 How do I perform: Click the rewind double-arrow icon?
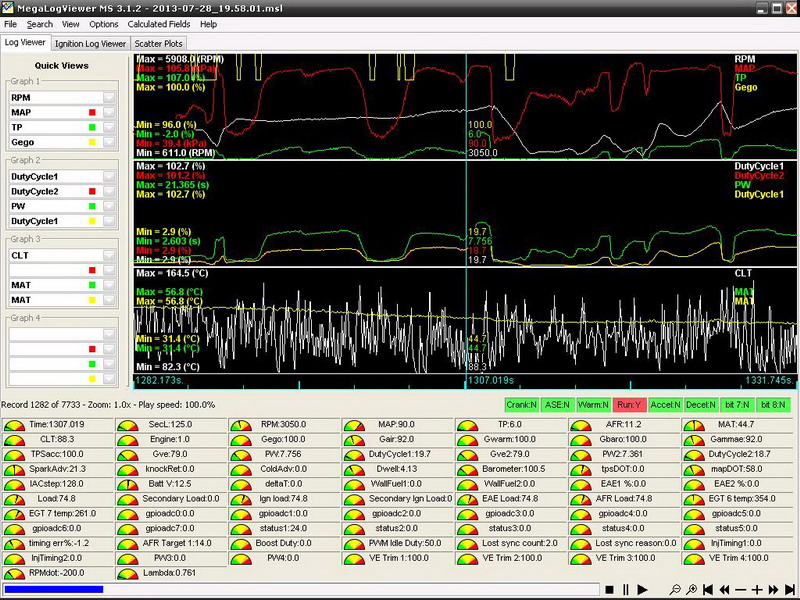point(724,590)
